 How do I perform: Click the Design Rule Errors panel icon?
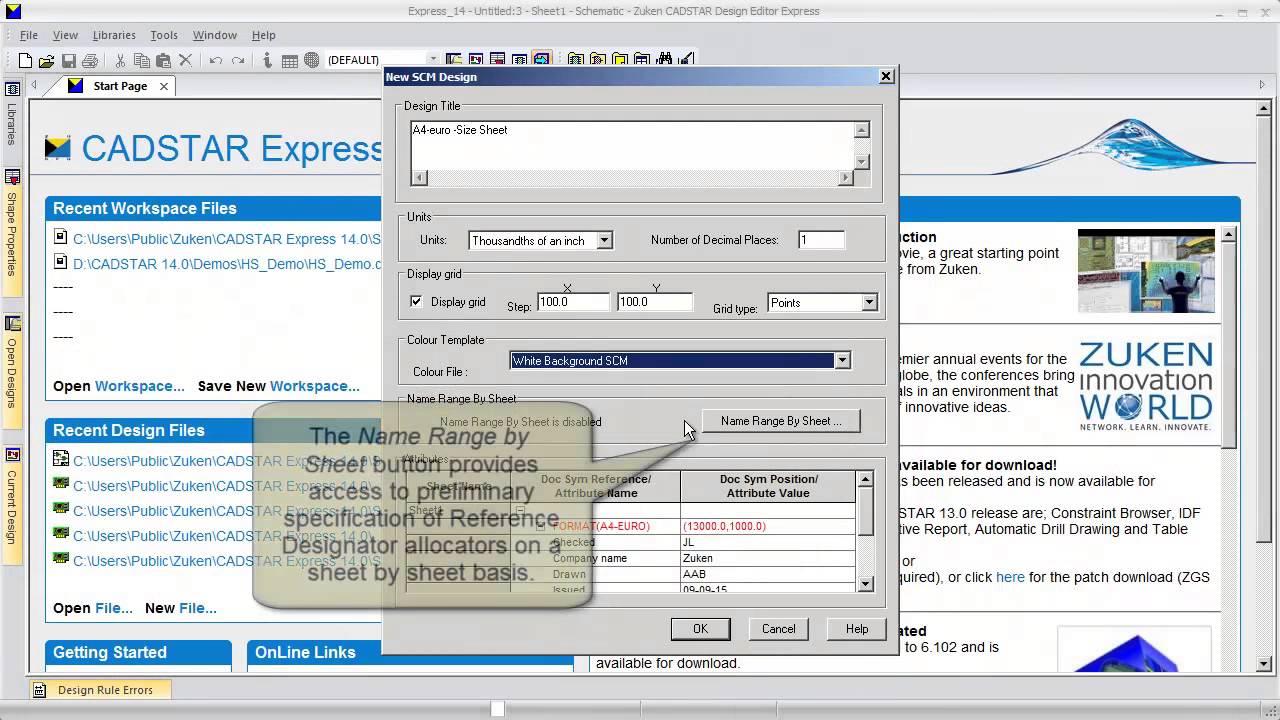click(39, 690)
